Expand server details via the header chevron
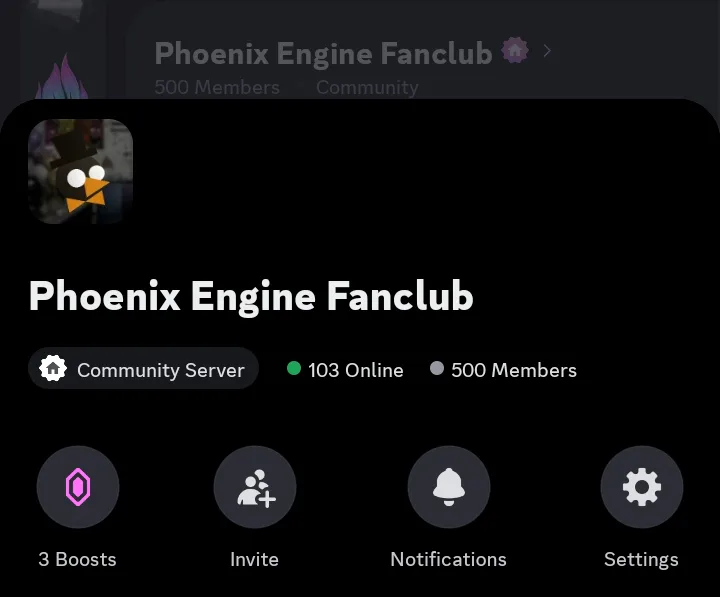This screenshot has height=597, width=720. tap(547, 51)
